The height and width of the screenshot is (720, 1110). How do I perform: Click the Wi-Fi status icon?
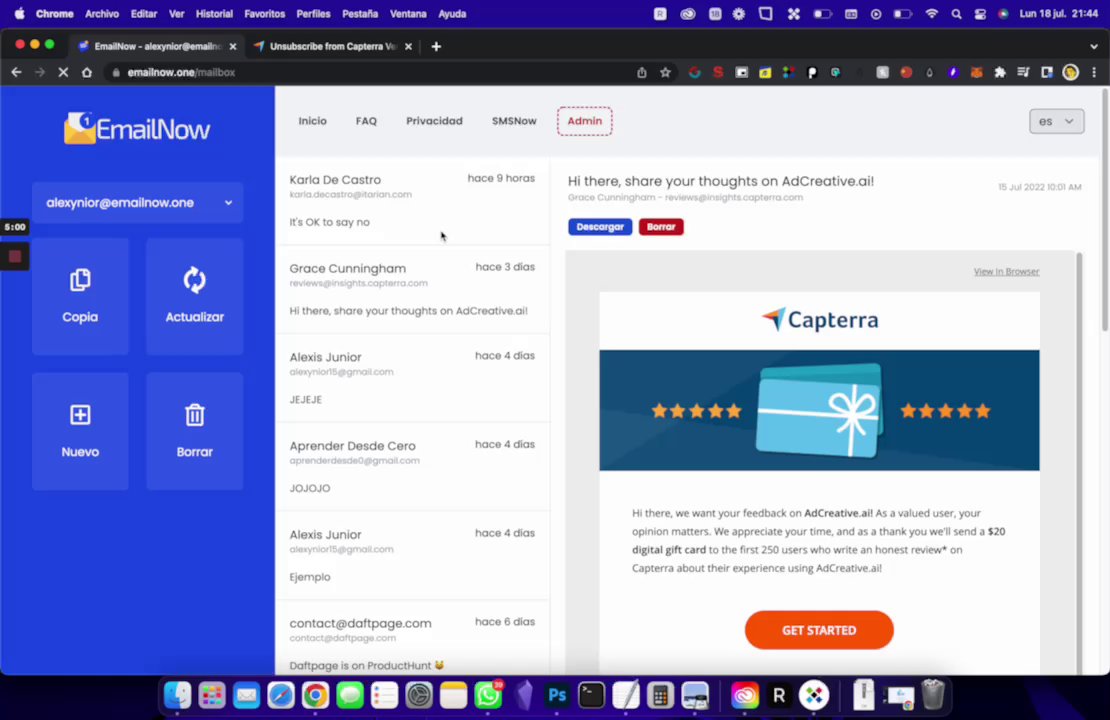click(x=932, y=13)
